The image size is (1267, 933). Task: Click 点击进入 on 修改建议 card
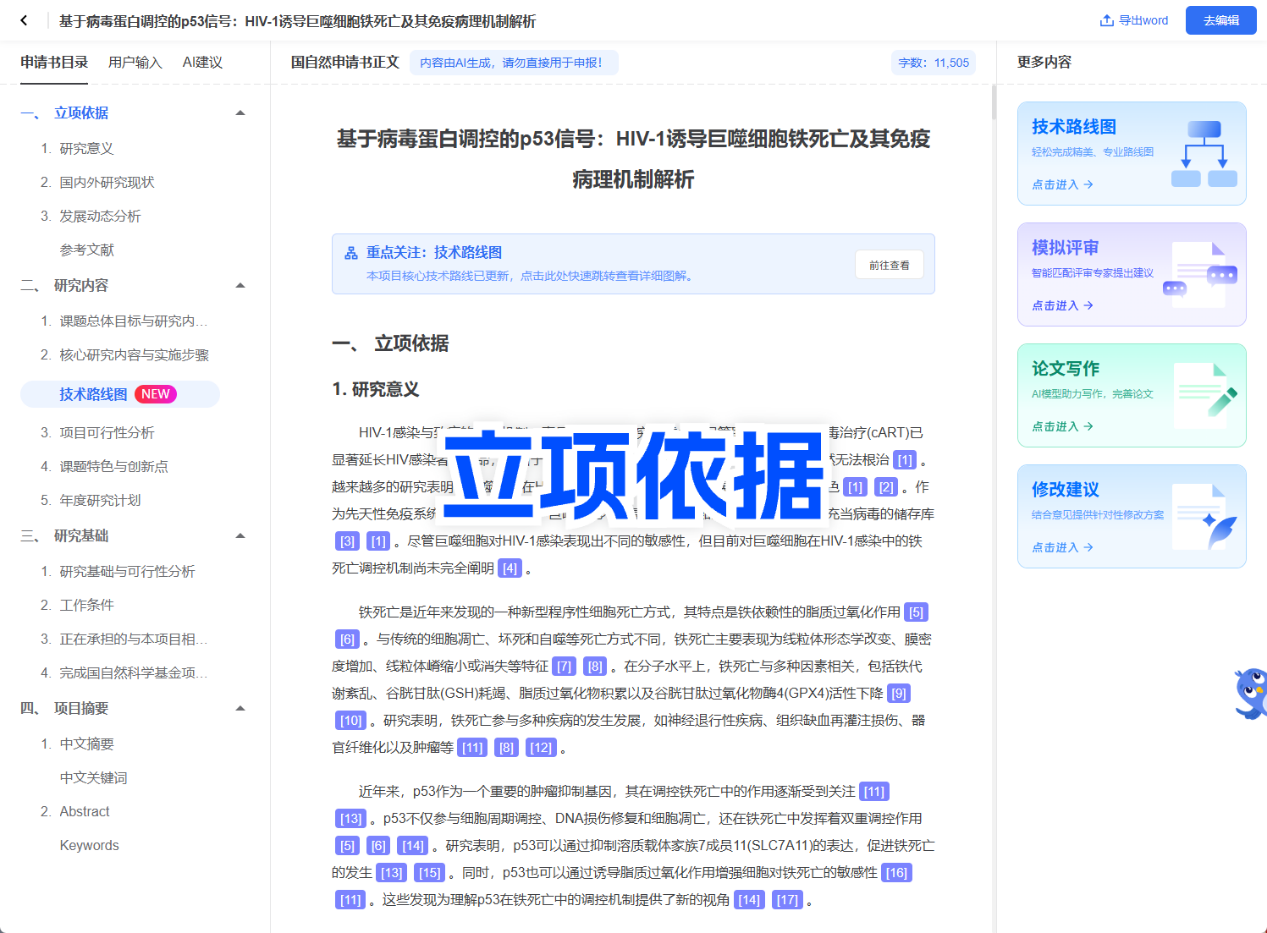click(x=1062, y=547)
